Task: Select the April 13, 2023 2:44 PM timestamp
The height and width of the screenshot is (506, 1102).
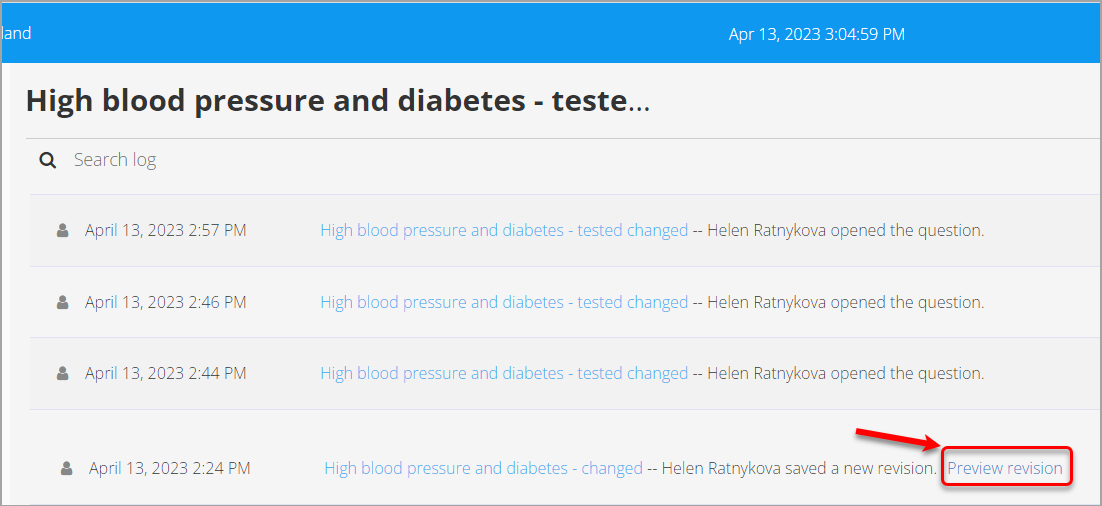Action: click(166, 373)
